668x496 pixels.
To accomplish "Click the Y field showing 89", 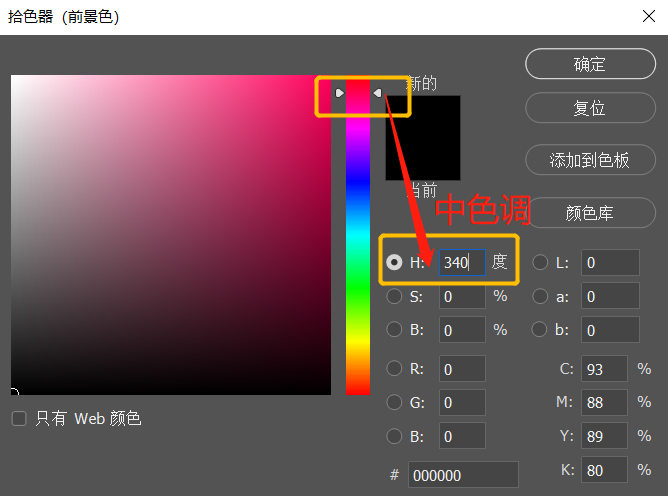I will click(604, 436).
